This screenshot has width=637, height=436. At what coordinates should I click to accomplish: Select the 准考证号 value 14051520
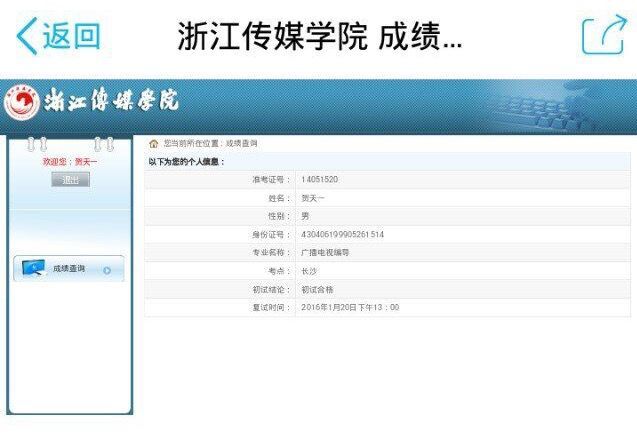pos(320,180)
